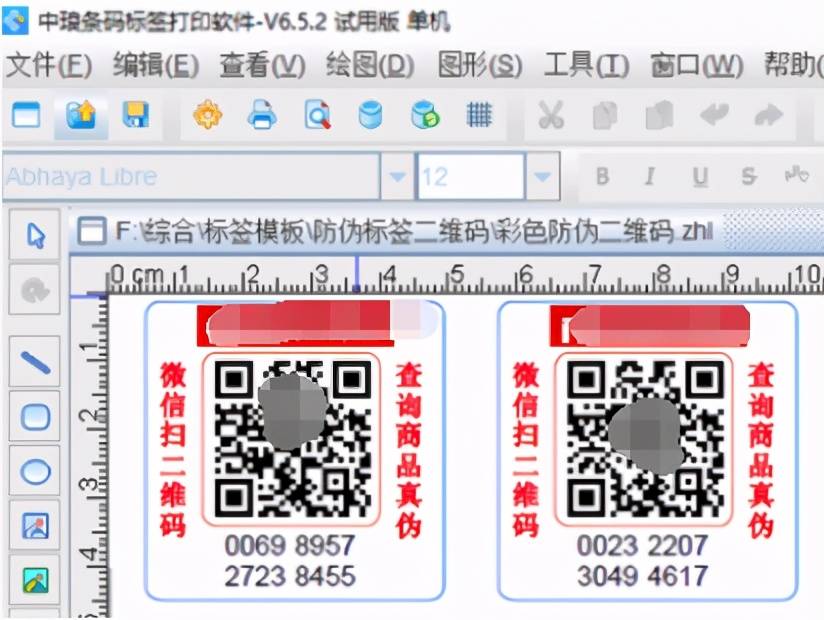Click the new label document icon
The width and height of the screenshot is (824, 620).
click(x=26, y=115)
